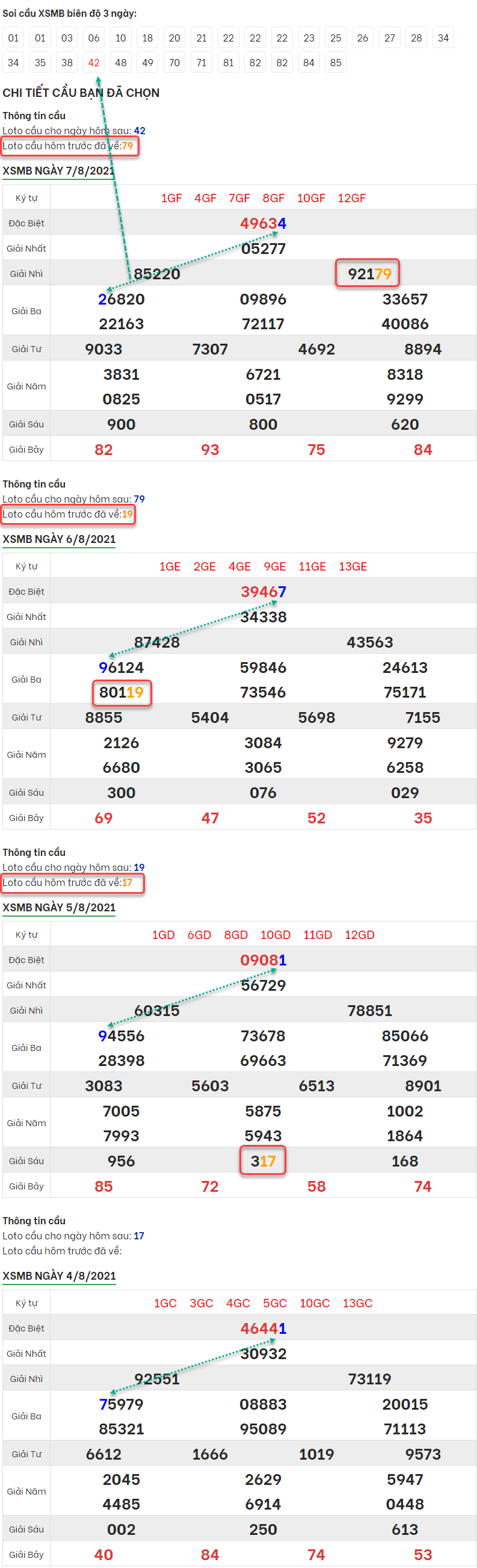Click the boxed result 80119 in Giải Ba
Viewport: 477px width, 1568px height.
(121, 692)
